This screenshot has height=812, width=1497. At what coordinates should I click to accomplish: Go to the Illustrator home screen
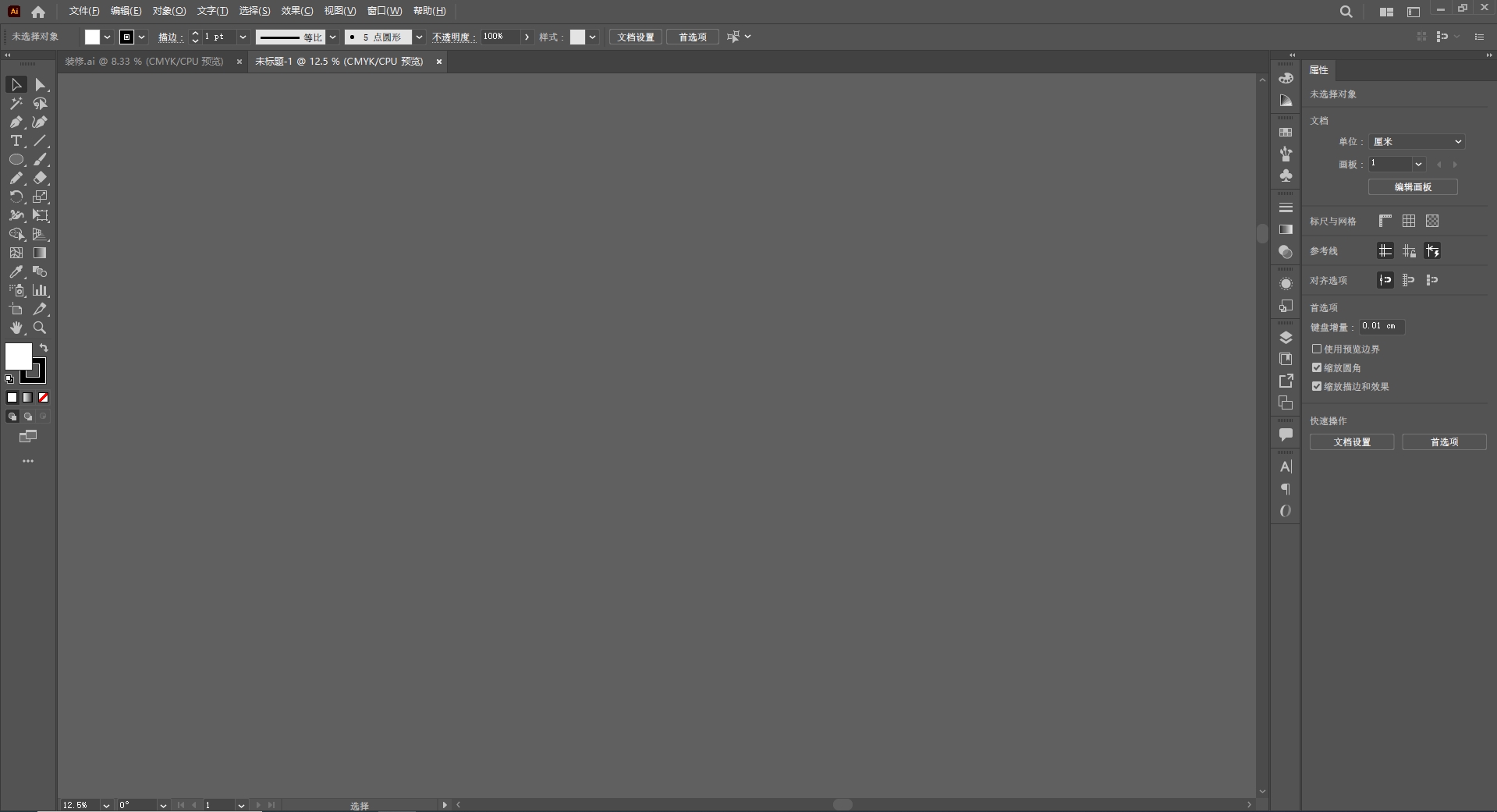click(x=38, y=12)
